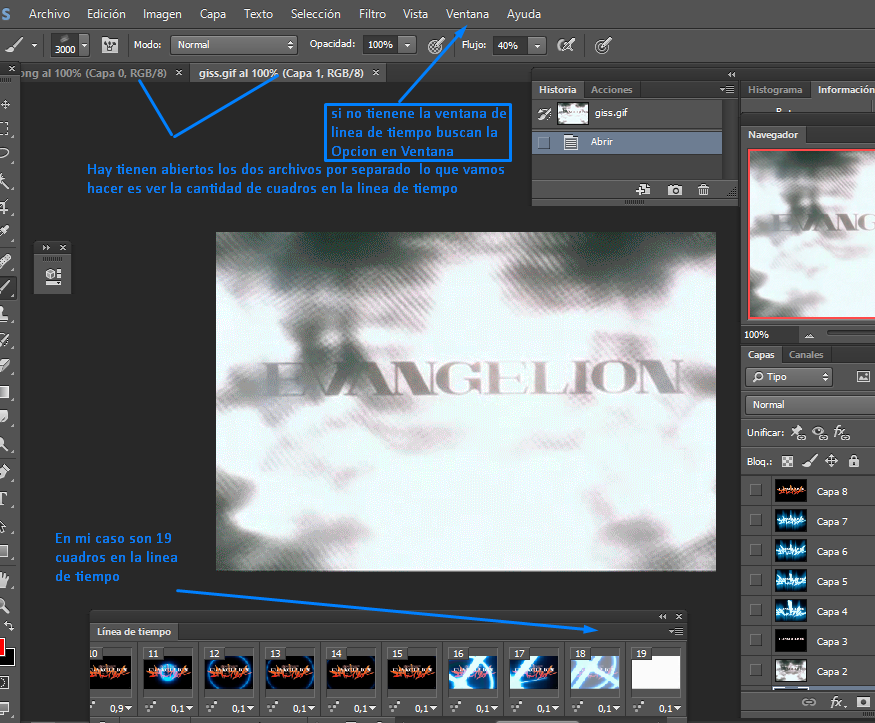Unify layer style fx icon
The width and height of the screenshot is (875, 723).
pyautogui.click(x=841, y=432)
